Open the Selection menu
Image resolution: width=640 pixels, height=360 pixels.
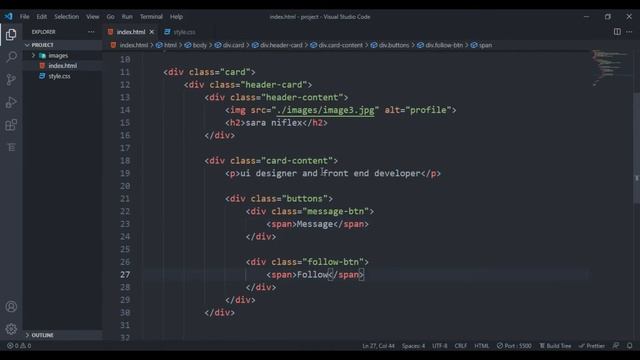[x=67, y=17]
